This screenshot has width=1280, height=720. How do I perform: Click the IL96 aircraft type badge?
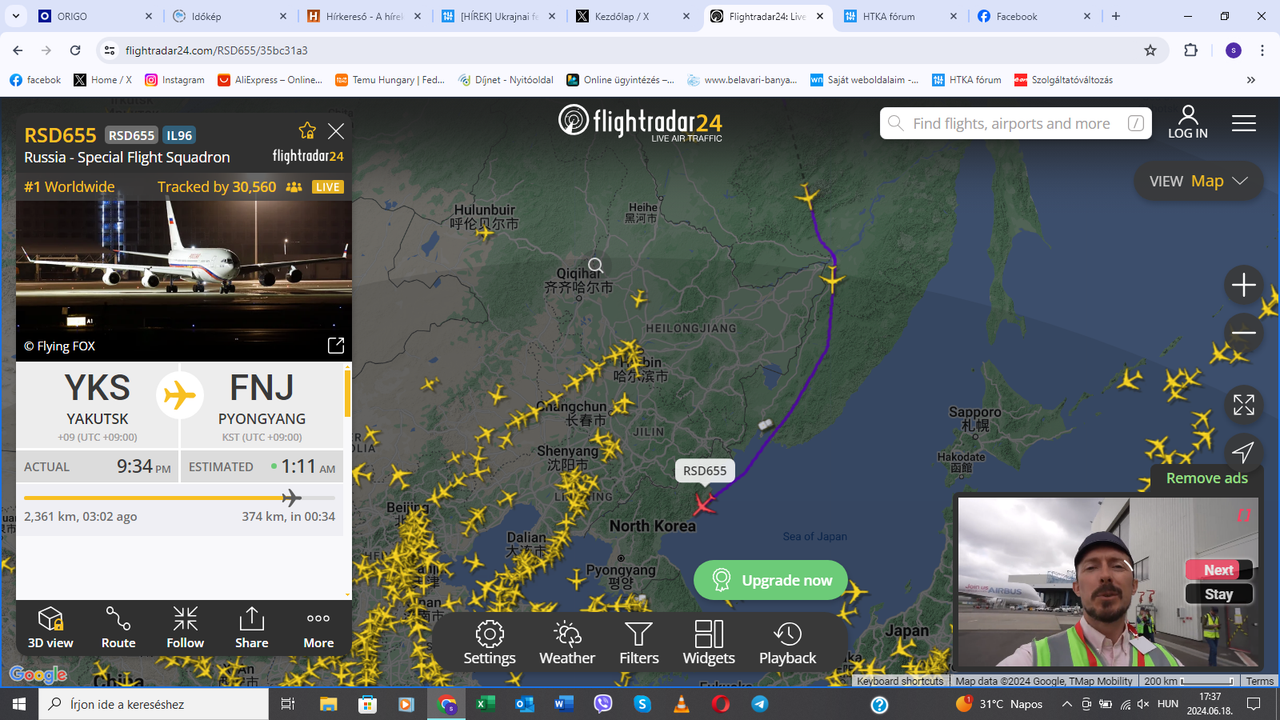coord(179,136)
